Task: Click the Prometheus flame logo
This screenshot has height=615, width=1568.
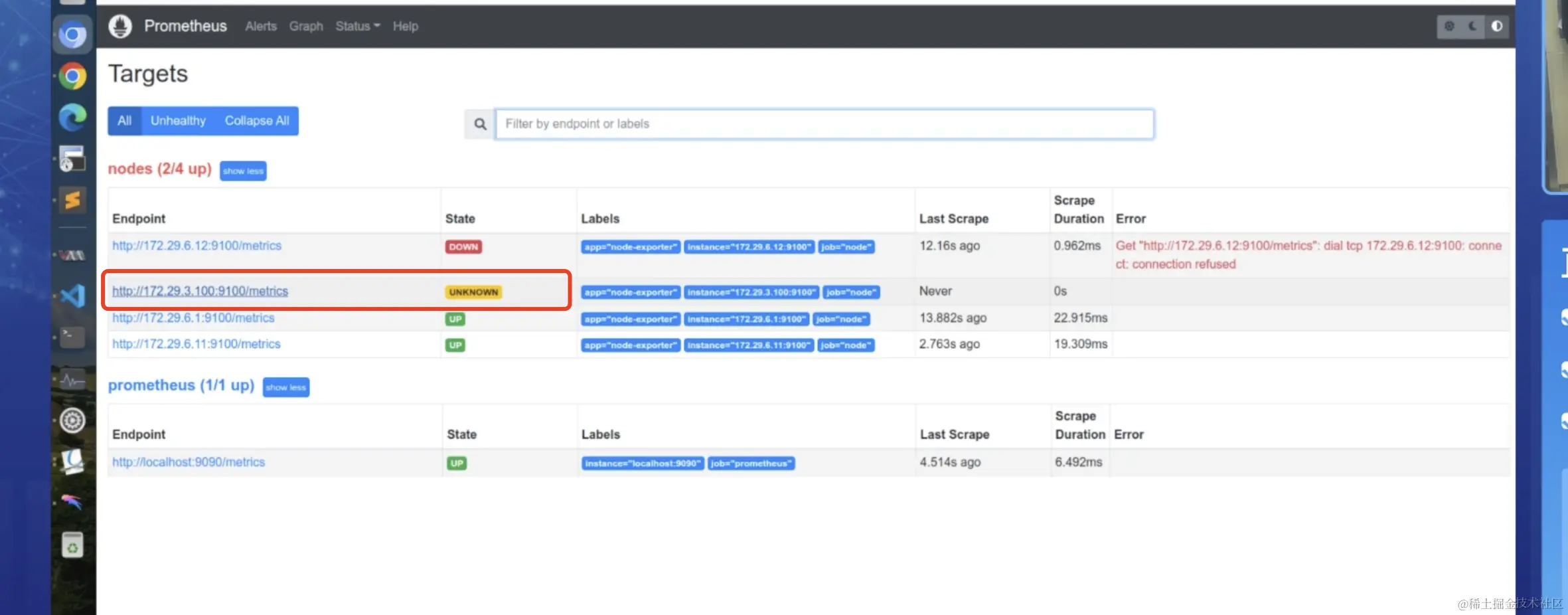Action: coord(120,27)
